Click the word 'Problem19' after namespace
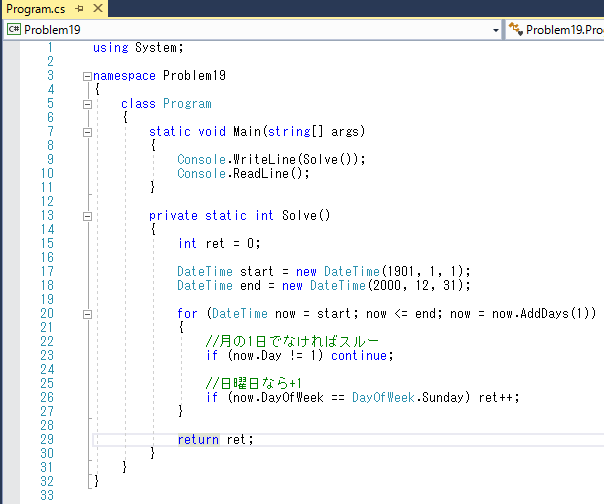This screenshot has height=504, width=604. tap(194, 76)
